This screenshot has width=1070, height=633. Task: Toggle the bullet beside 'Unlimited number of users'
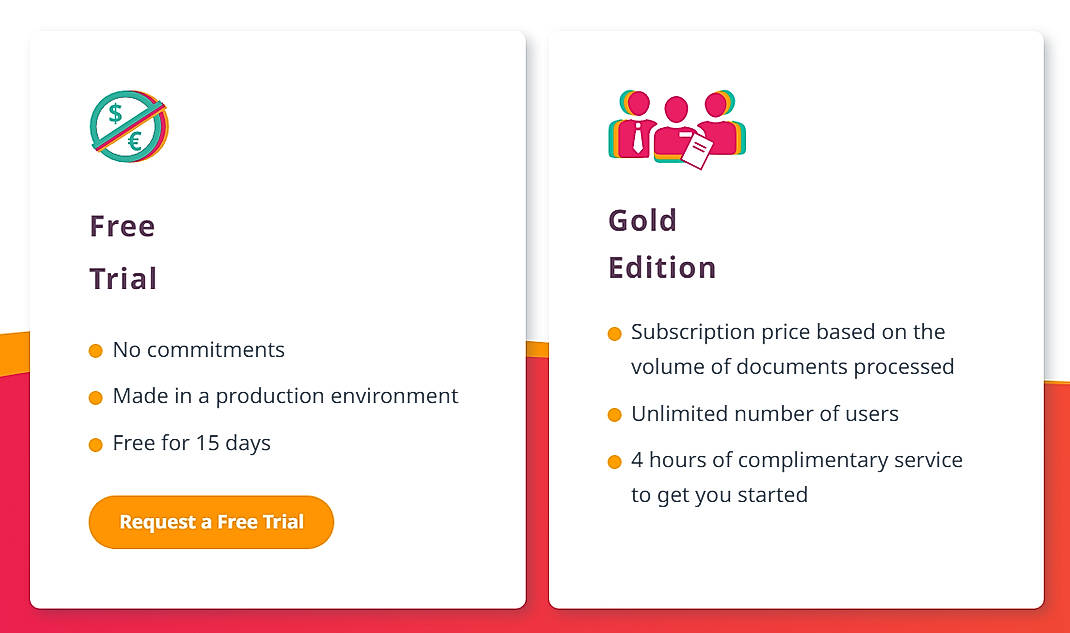(x=614, y=414)
